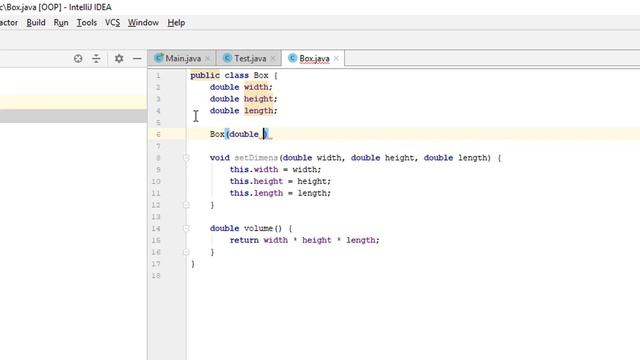Screen dimensions: 640x360
Task: Click 'double length' parameter in setDimens
Action: tap(456, 158)
